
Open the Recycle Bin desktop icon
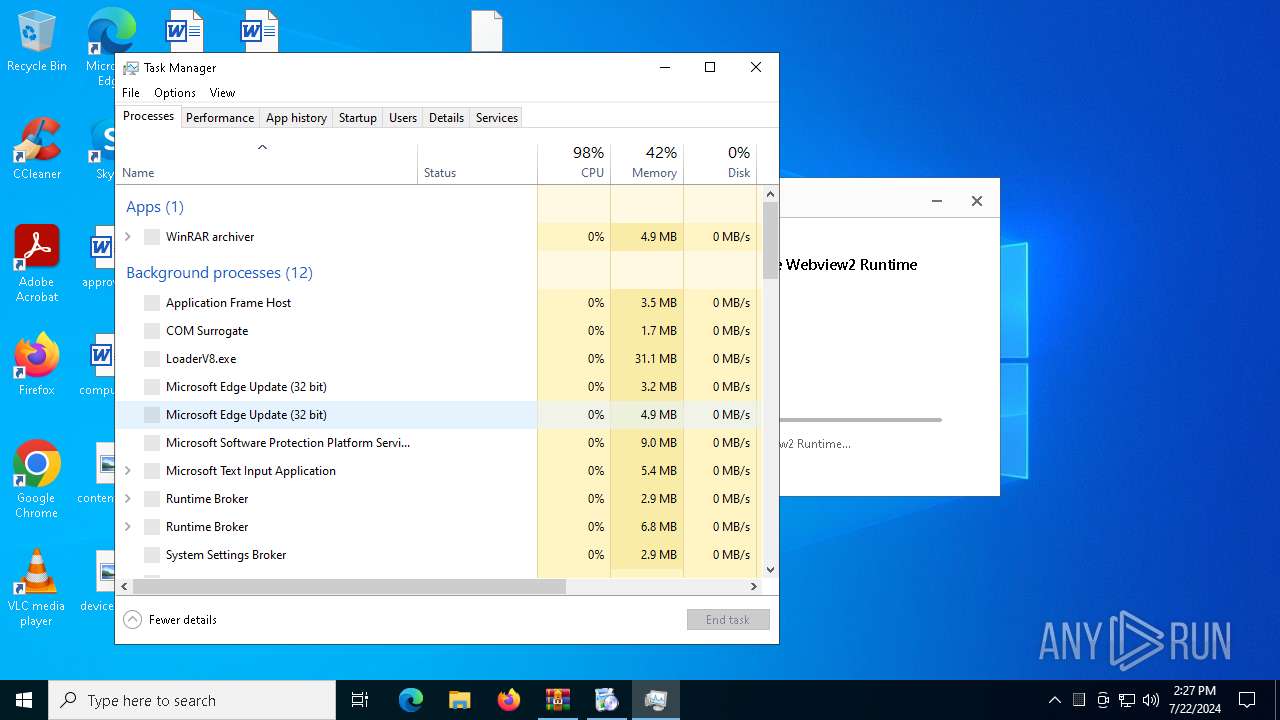37,42
